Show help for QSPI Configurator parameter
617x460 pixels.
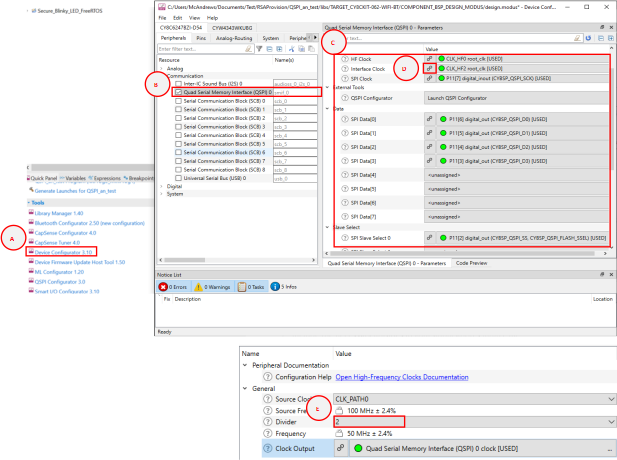(345, 98)
